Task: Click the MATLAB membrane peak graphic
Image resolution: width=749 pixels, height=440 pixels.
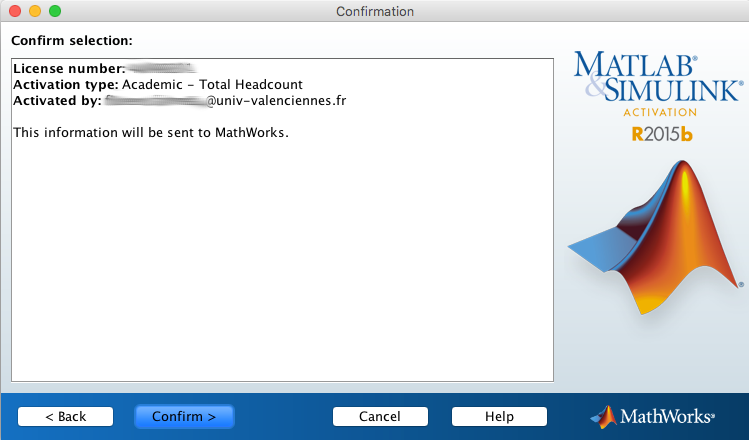Action: click(x=660, y=240)
